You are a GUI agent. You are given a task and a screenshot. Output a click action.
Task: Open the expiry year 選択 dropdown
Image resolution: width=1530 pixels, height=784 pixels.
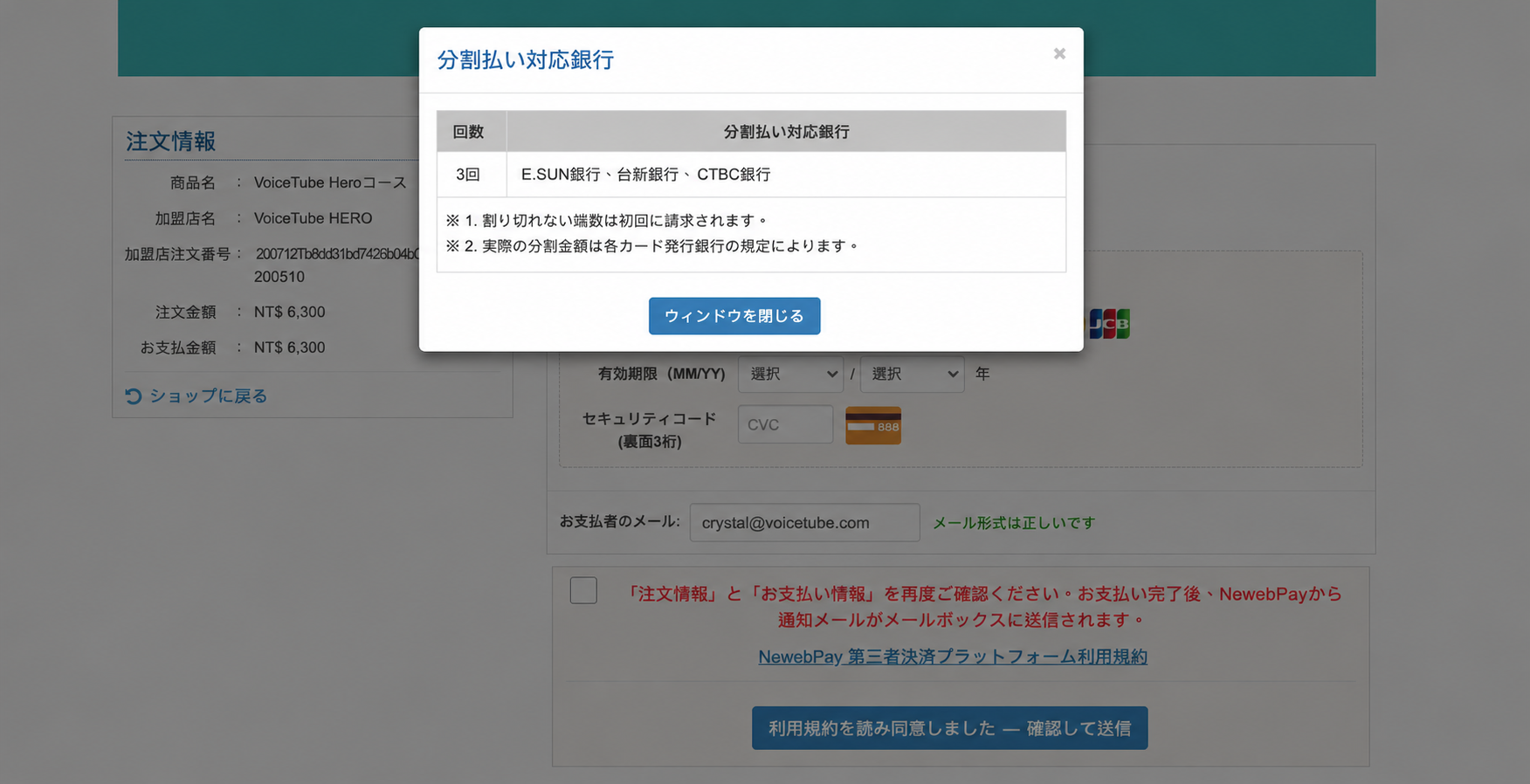coord(912,374)
